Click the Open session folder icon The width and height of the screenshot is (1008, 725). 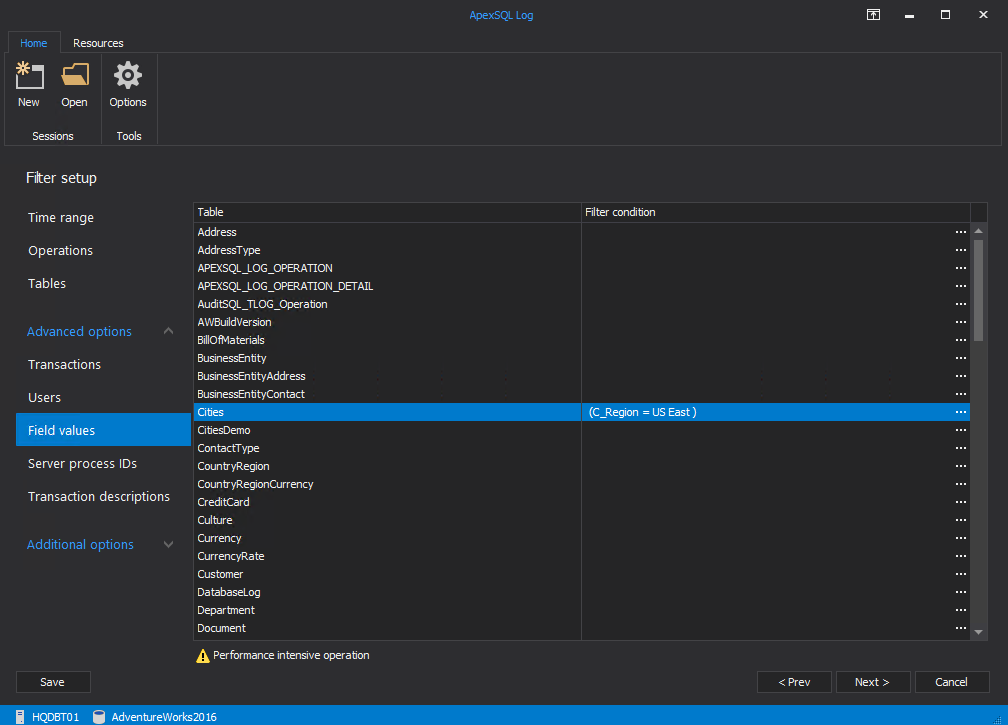coord(74,77)
